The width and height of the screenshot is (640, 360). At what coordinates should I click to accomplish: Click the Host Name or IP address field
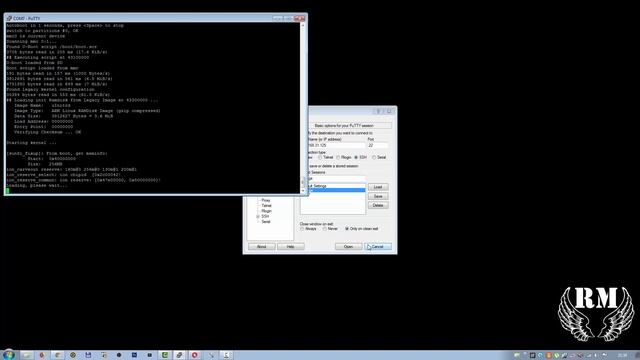tap(337, 145)
